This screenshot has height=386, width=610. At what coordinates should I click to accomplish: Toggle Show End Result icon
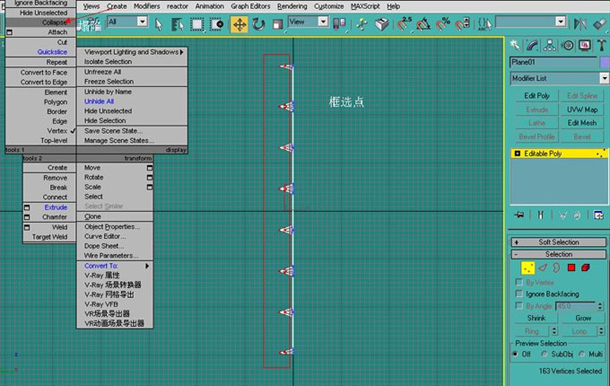[540, 215]
